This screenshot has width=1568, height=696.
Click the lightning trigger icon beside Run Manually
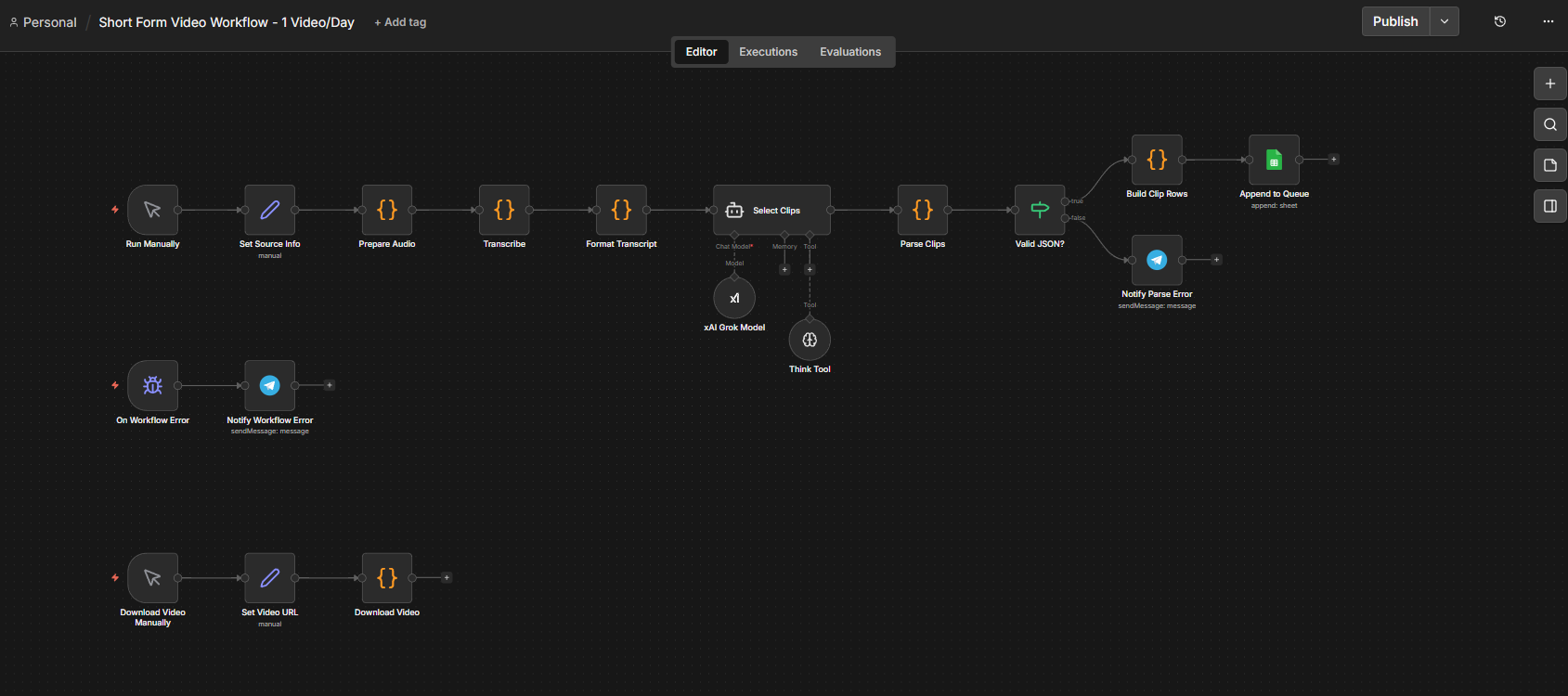[x=115, y=210]
